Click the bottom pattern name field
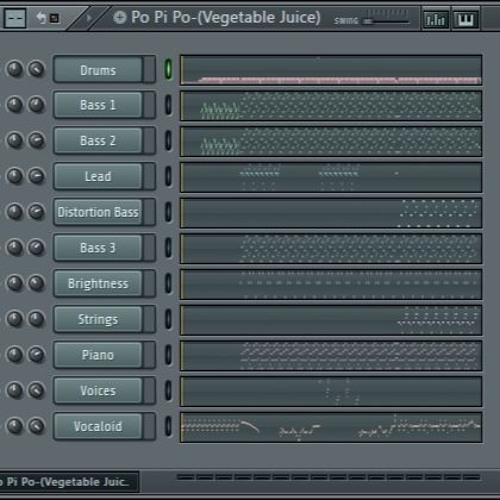This screenshot has width=500, height=500. point(69,482)
